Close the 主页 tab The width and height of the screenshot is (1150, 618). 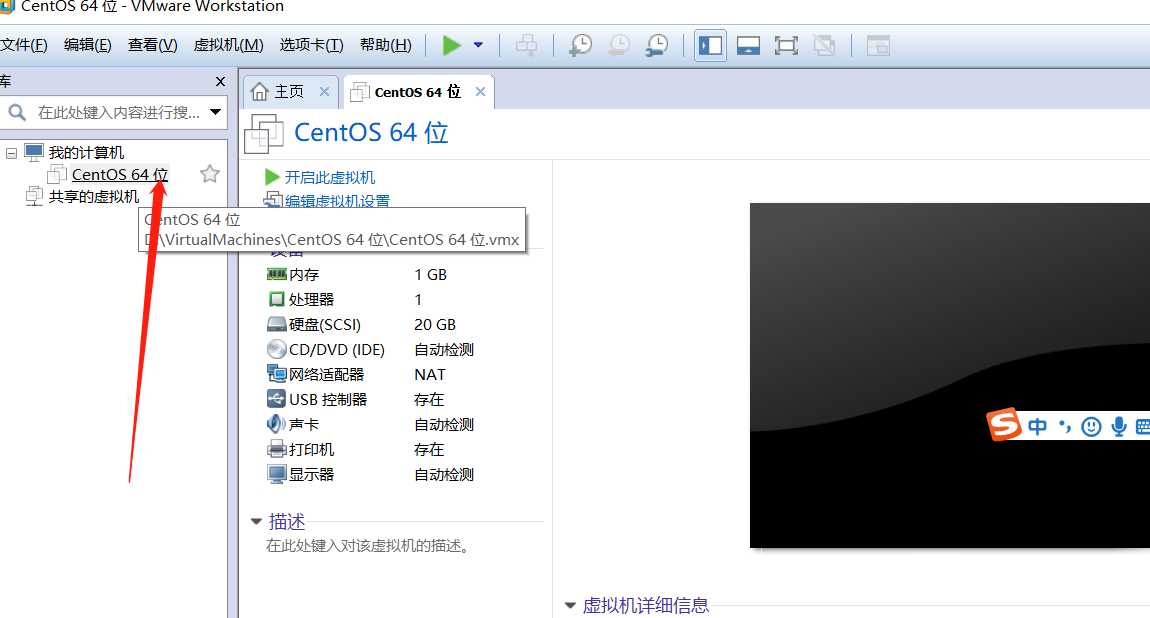[x=324, y=92]
